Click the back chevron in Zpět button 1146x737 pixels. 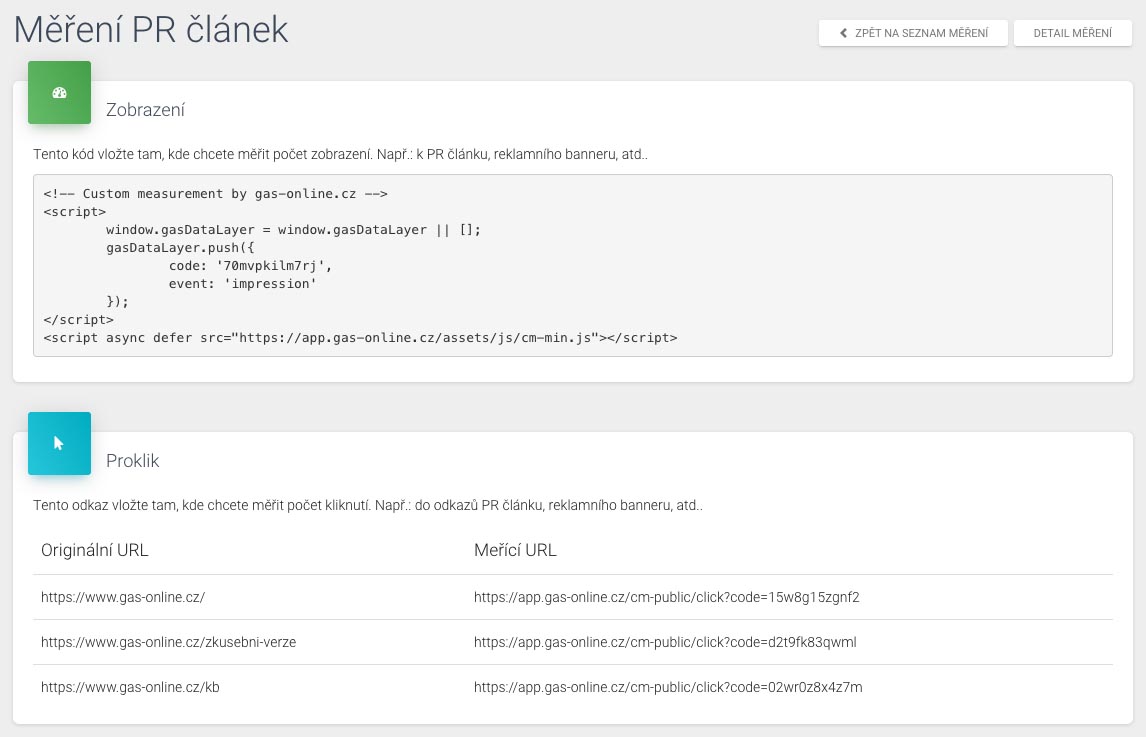(x=843, y=33)
